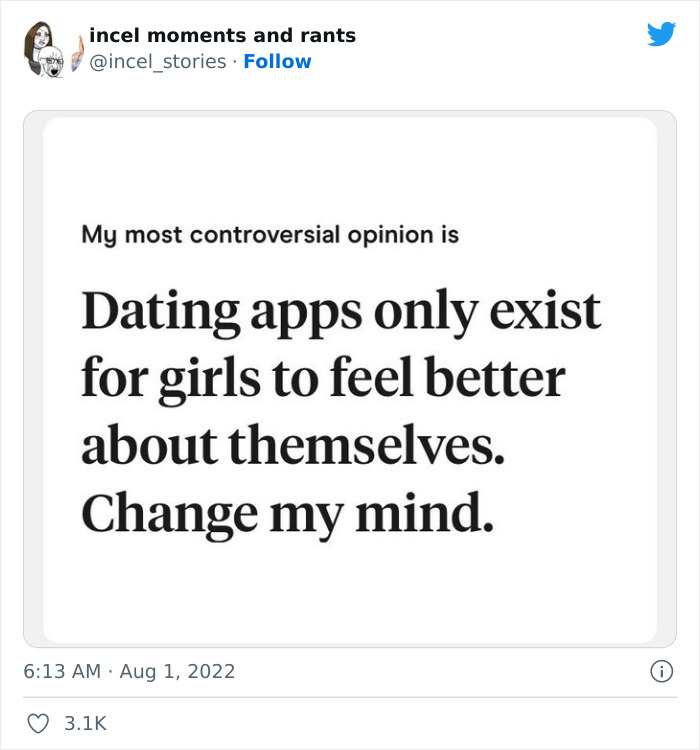Viewport: 700px width, 750px height.
Task: Click the word "controversial" in the prompt
Action: click(268, 236)
